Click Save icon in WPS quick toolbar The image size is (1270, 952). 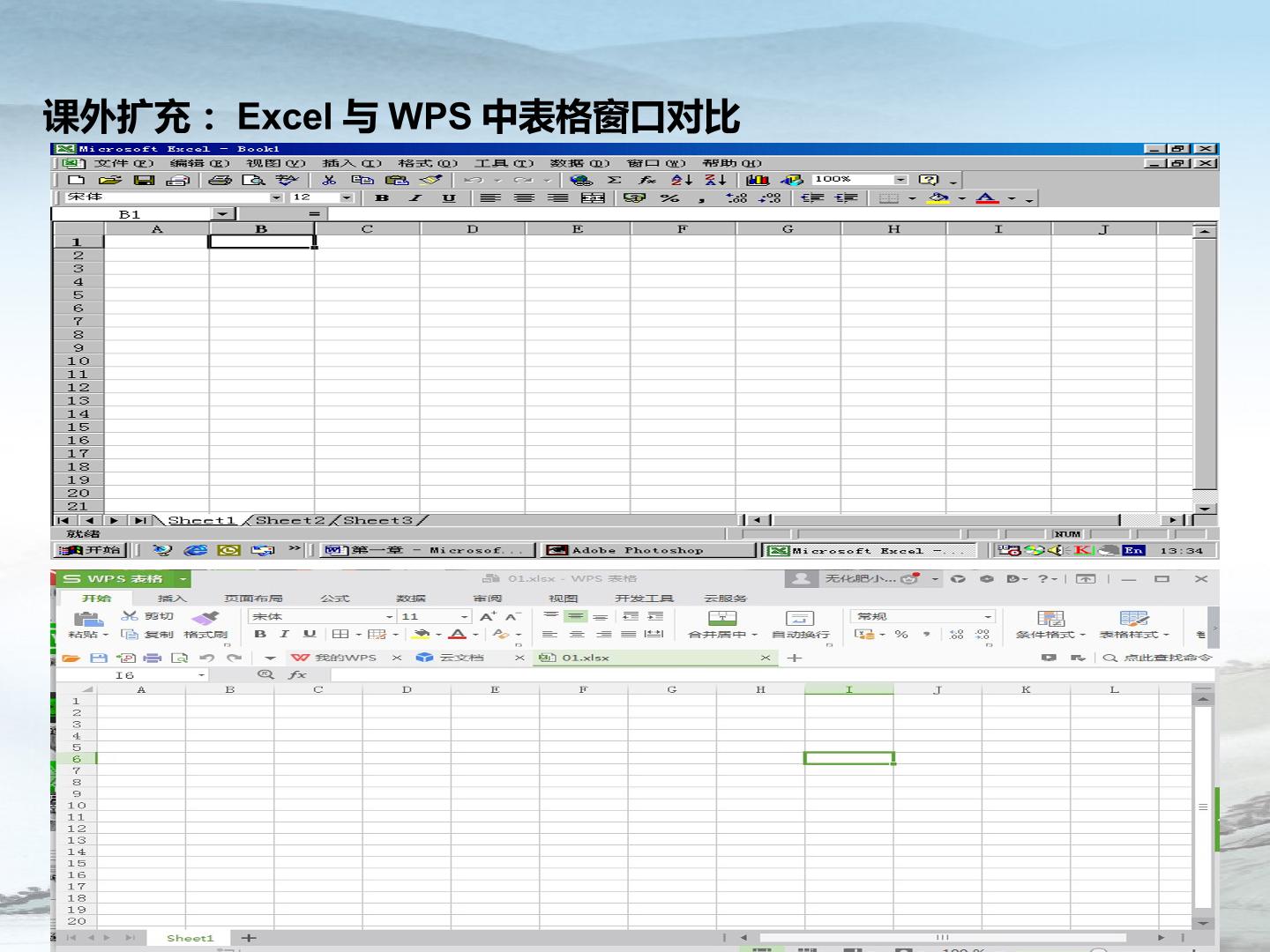[99, 658]
